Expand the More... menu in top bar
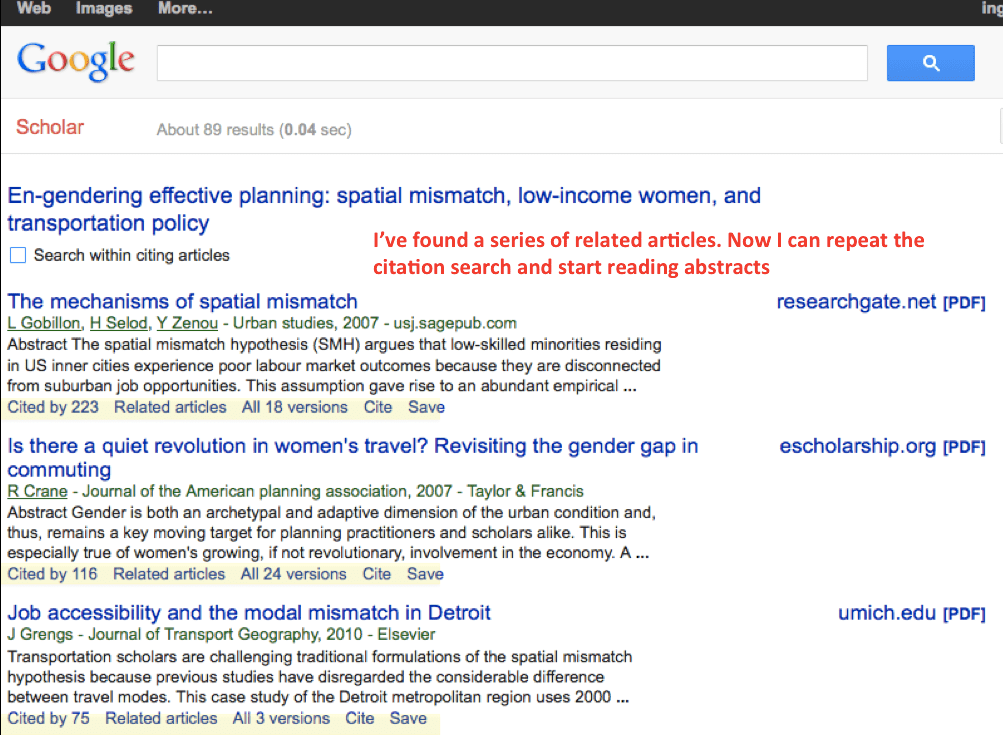The image size is (1003, 735). (185, 9)
